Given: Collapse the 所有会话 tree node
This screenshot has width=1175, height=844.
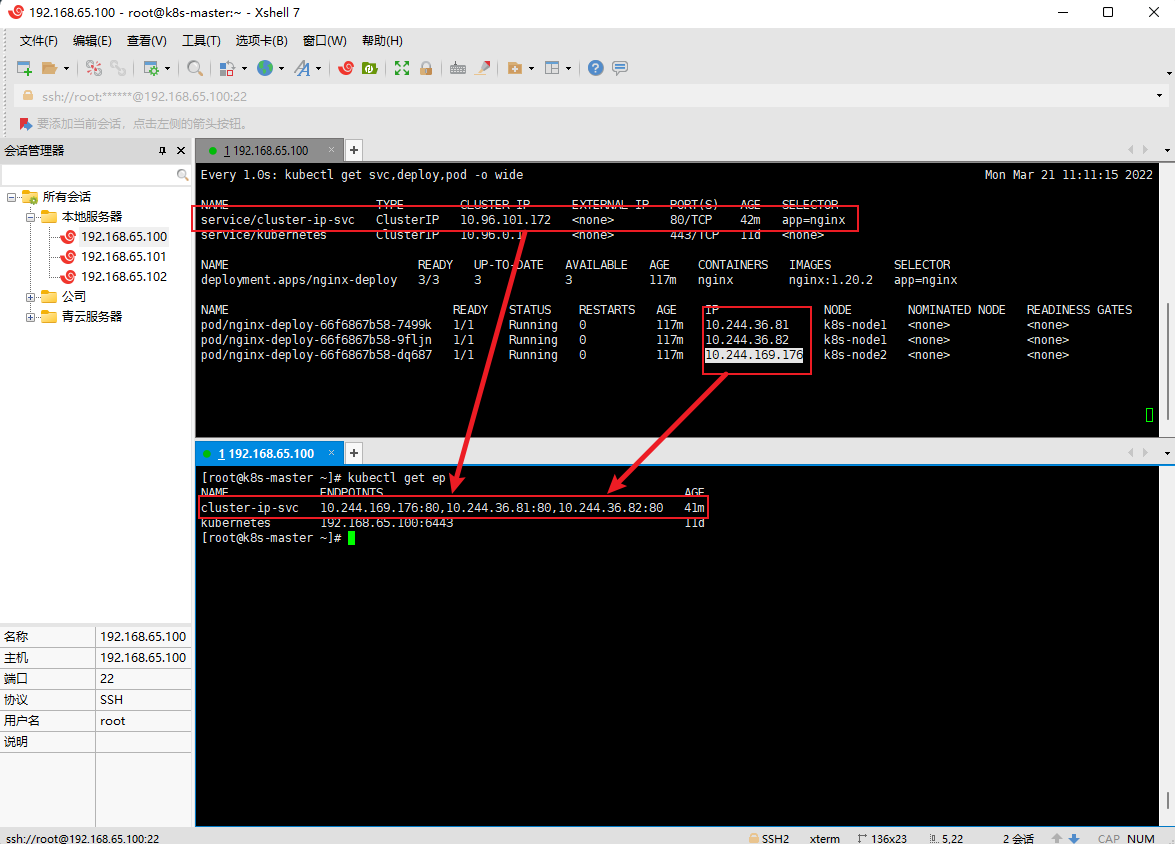Looking at the screenshot, I should (11, 197).
